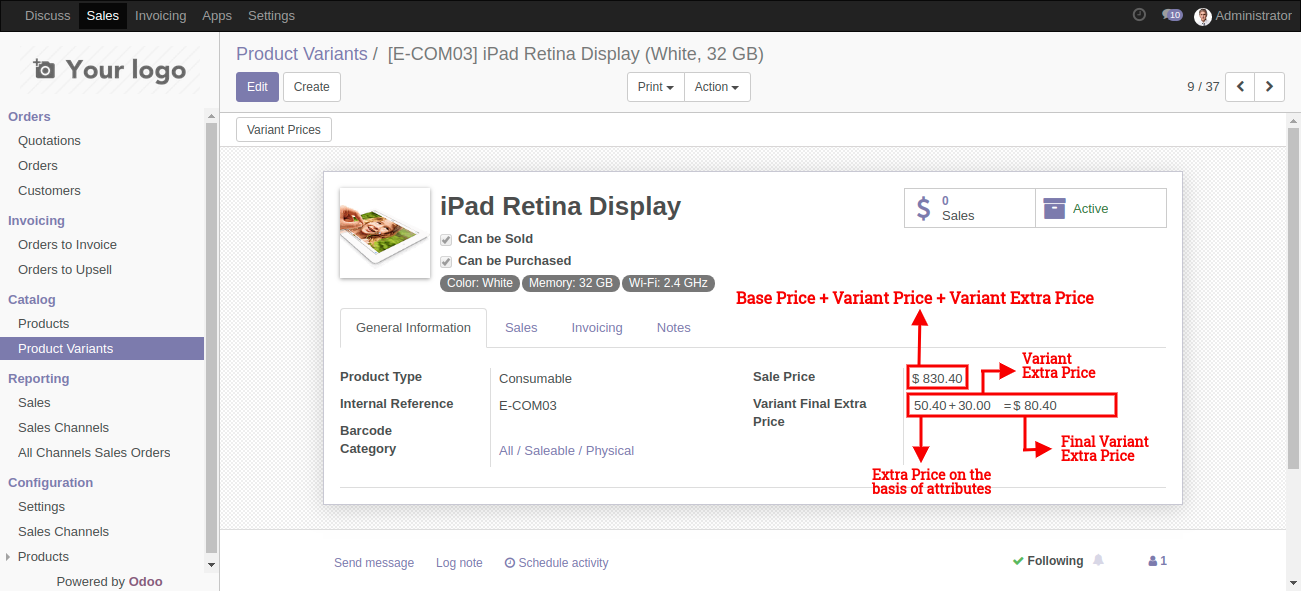The width and height of the screenshot is (1301, 591).
Task: Open the Schedule activity clock link
Action: tap(556, 562)
